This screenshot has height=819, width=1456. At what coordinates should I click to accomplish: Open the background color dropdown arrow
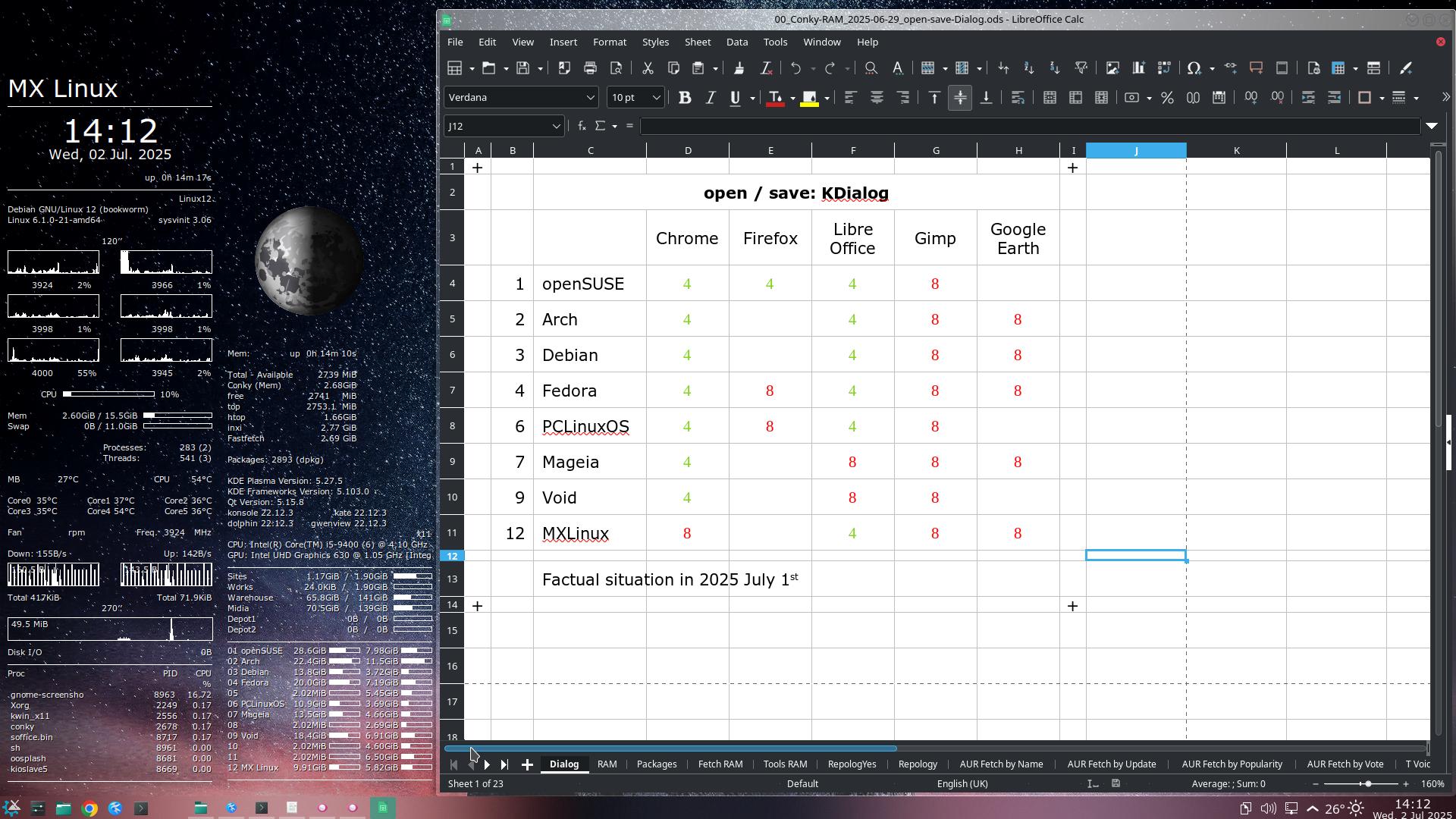827,98
